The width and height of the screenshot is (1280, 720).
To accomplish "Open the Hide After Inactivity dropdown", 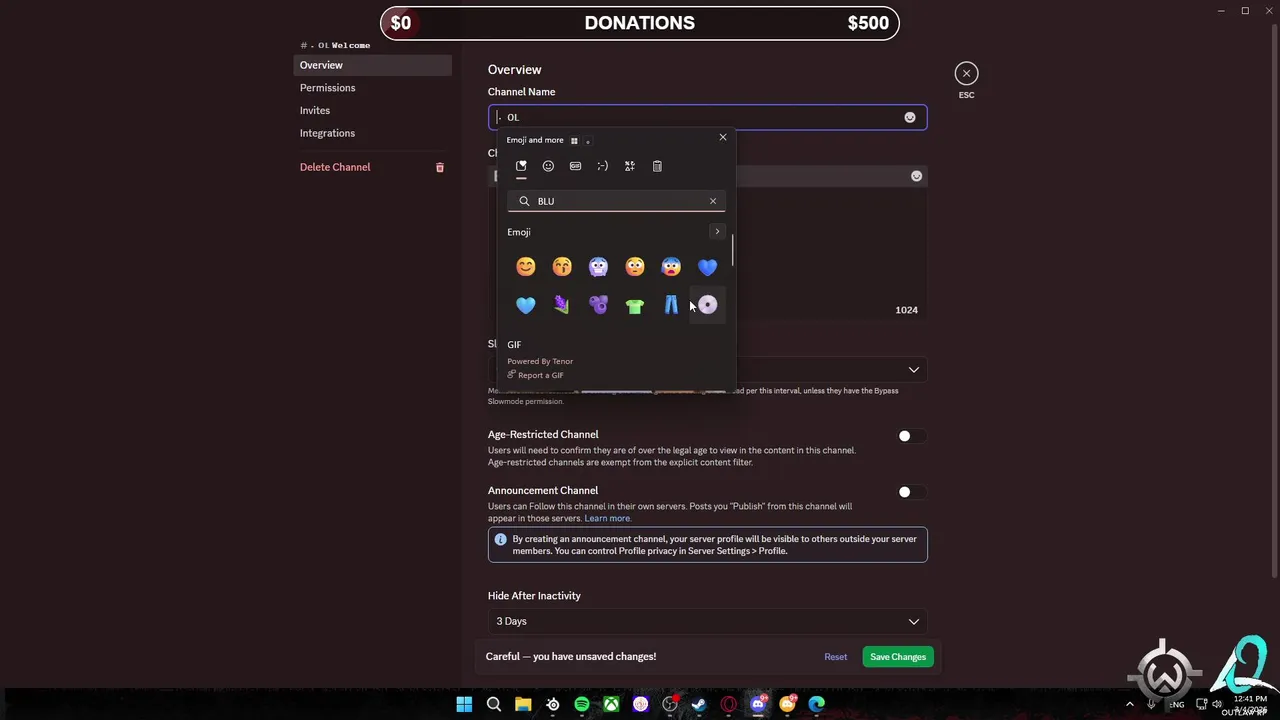I will (707, 621).
